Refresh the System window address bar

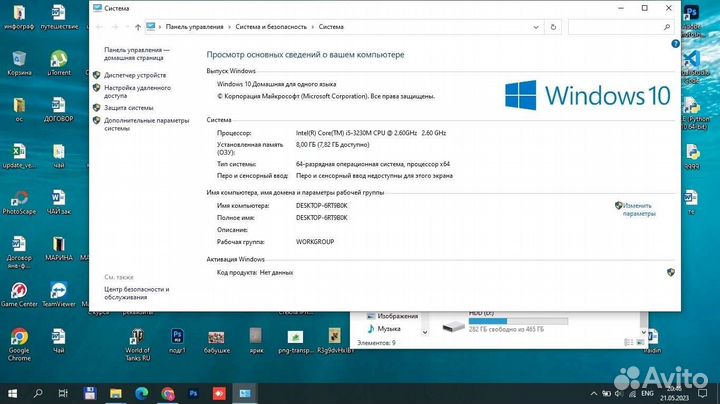click(x=553, y=27)
